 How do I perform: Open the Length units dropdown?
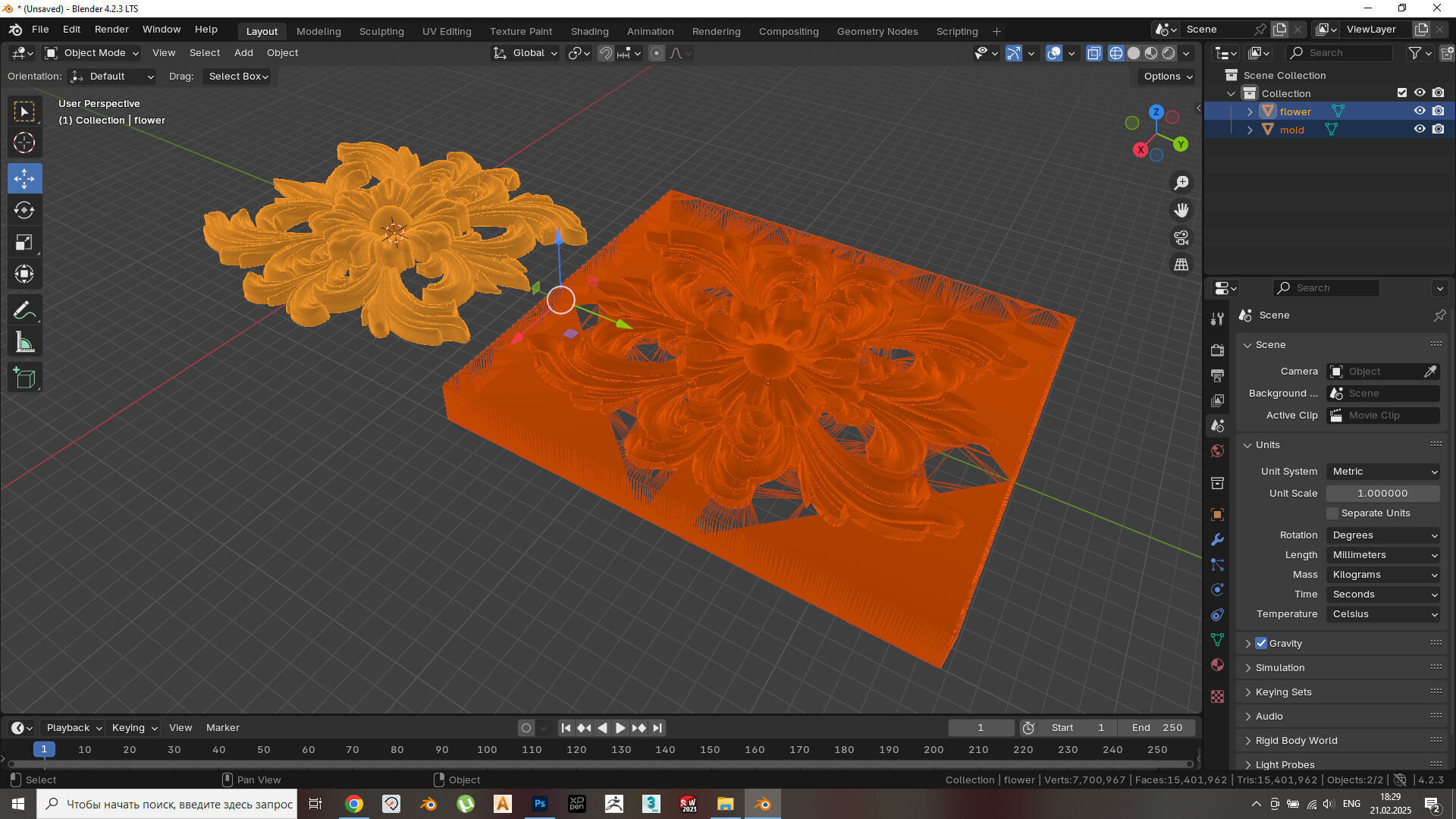point(1383,555)
